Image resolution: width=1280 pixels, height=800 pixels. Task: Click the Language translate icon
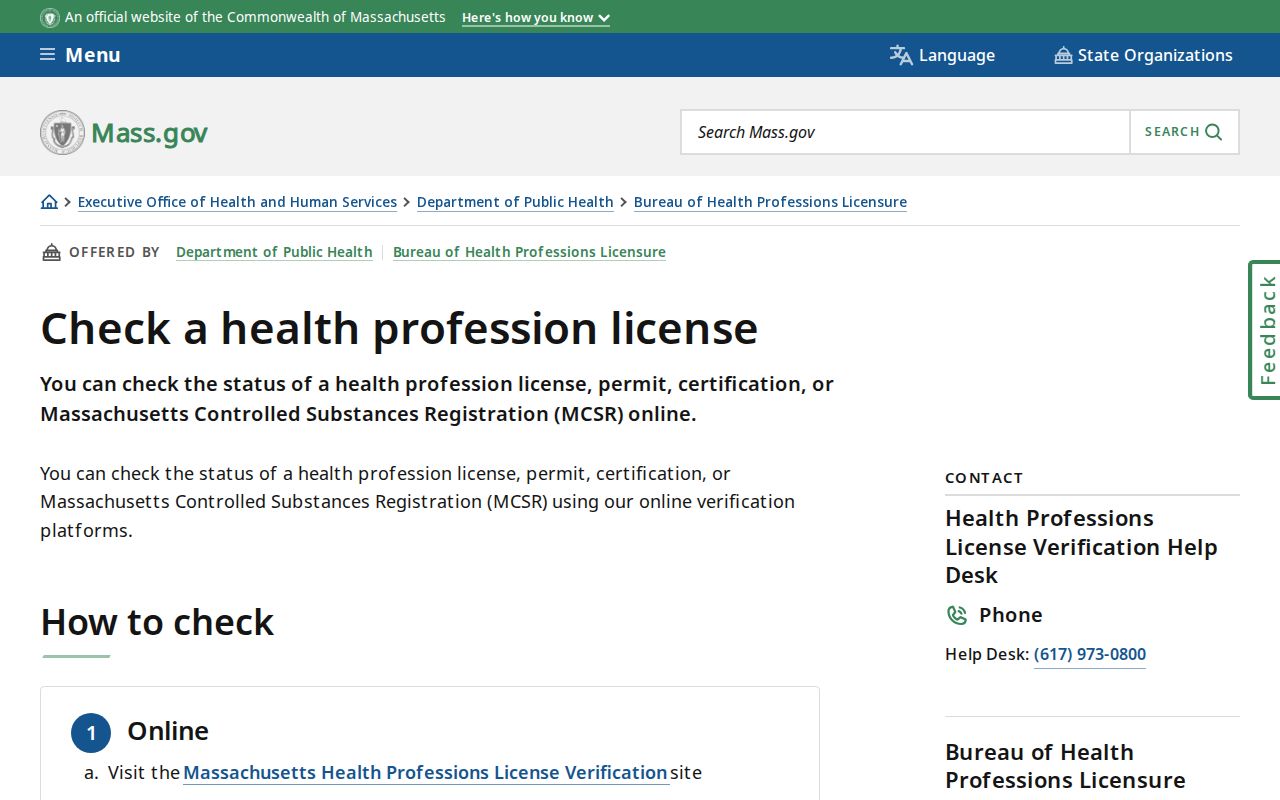(901, 55)
